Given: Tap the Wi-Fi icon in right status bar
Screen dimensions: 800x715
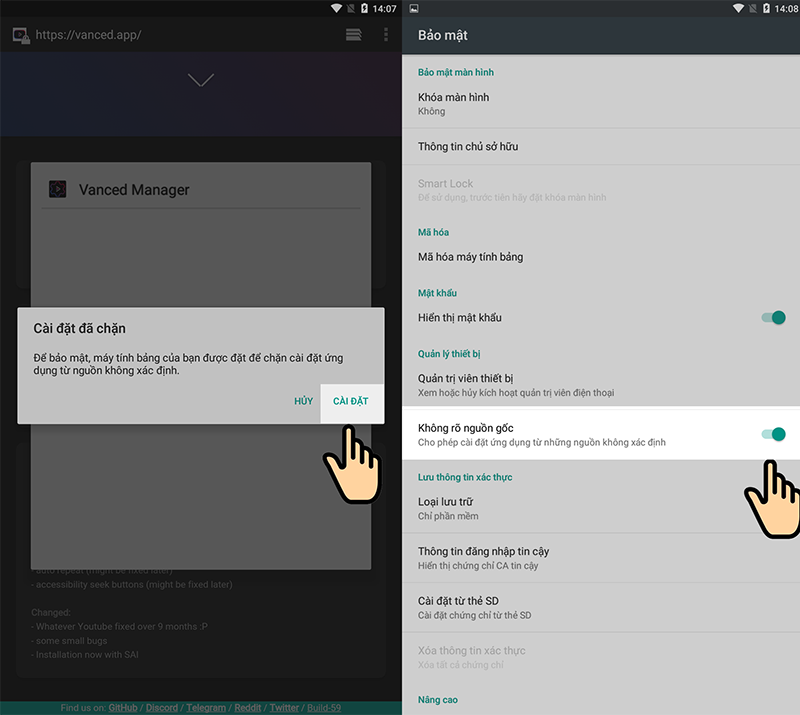Looking at the screenshot, I should (738, 8).
